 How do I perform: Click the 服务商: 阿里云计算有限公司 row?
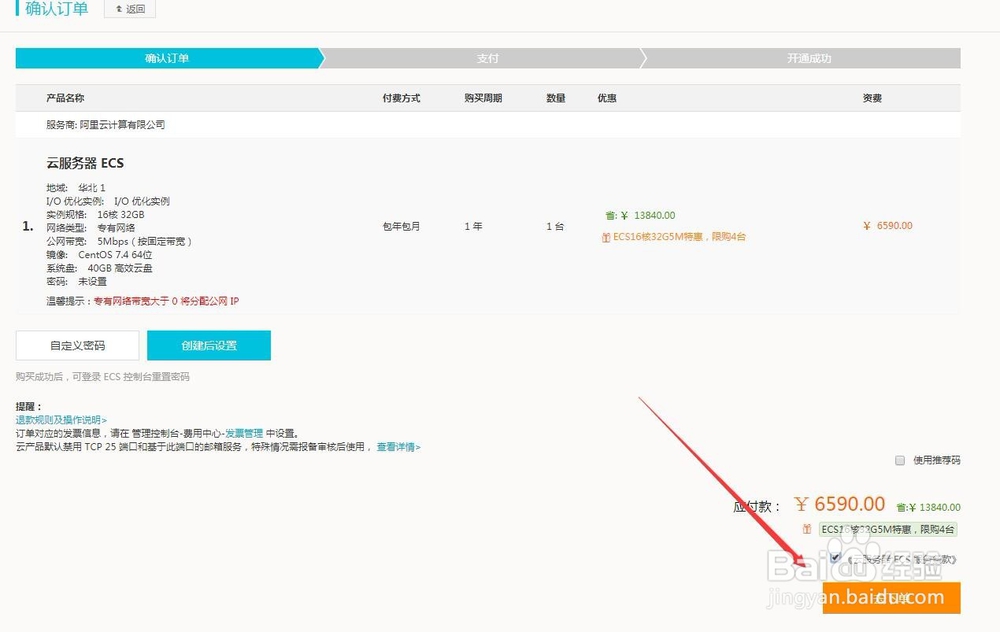(x=488, y=124)
